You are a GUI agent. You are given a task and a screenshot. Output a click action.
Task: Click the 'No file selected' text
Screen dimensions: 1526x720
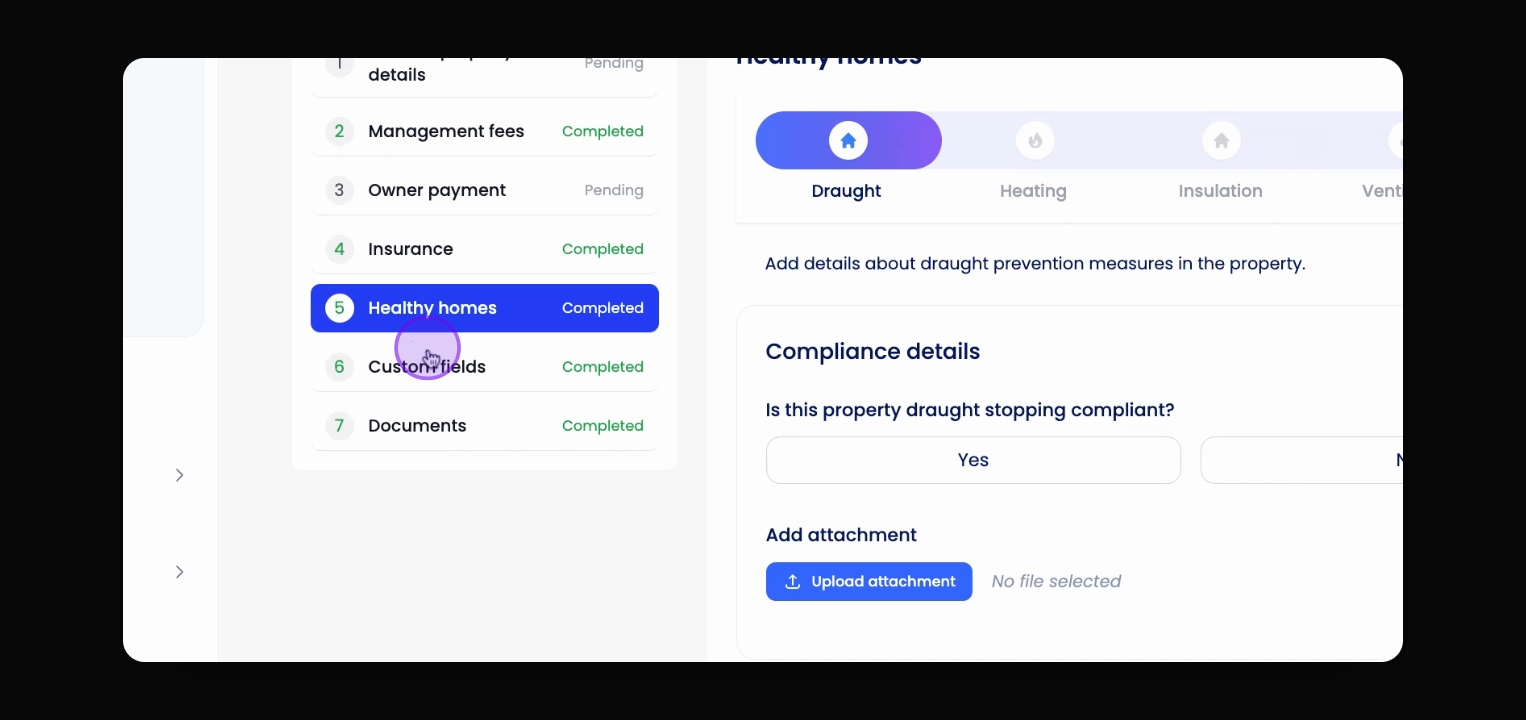point(1056,581)
